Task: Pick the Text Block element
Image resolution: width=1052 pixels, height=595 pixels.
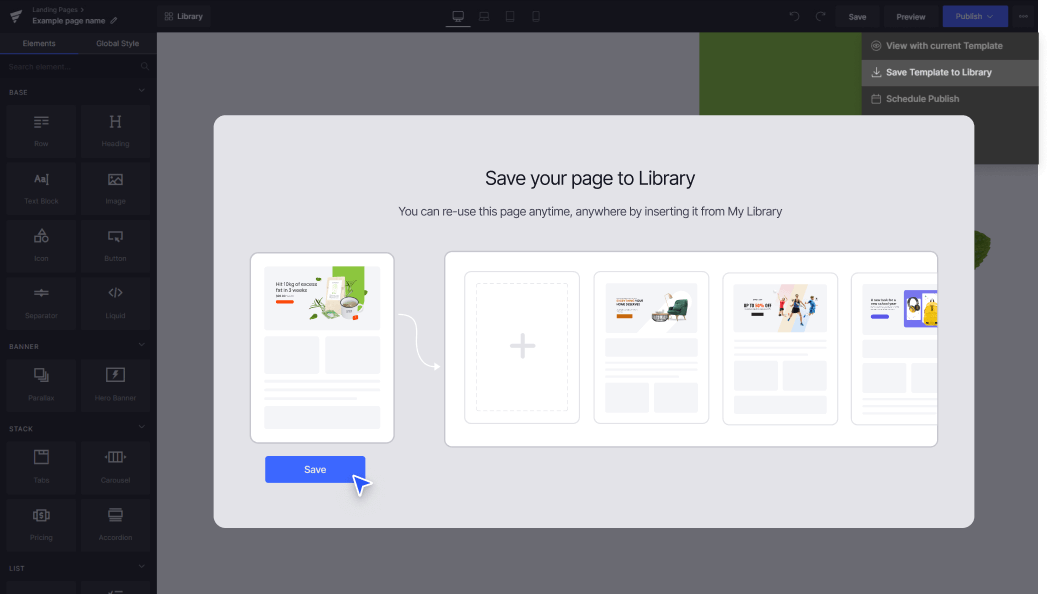Action: [x=41, y=188]
